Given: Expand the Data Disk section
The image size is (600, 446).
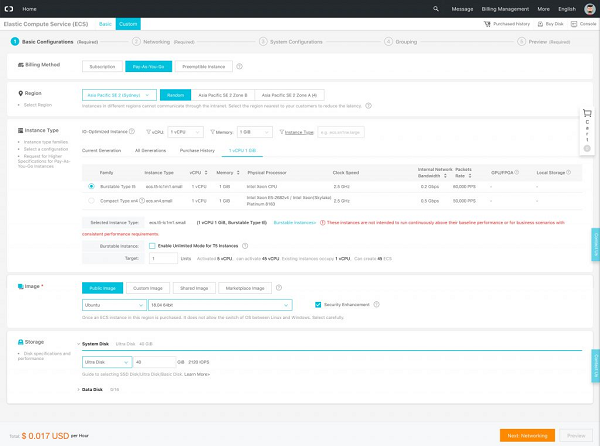Looking at the screenshot, I should click(78, 389).
